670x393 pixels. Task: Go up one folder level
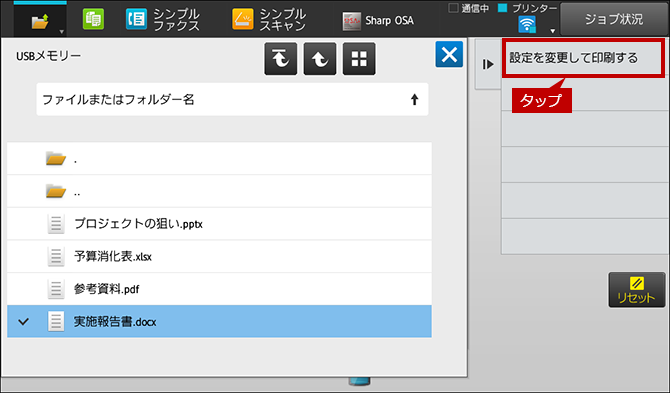[320, 59]
